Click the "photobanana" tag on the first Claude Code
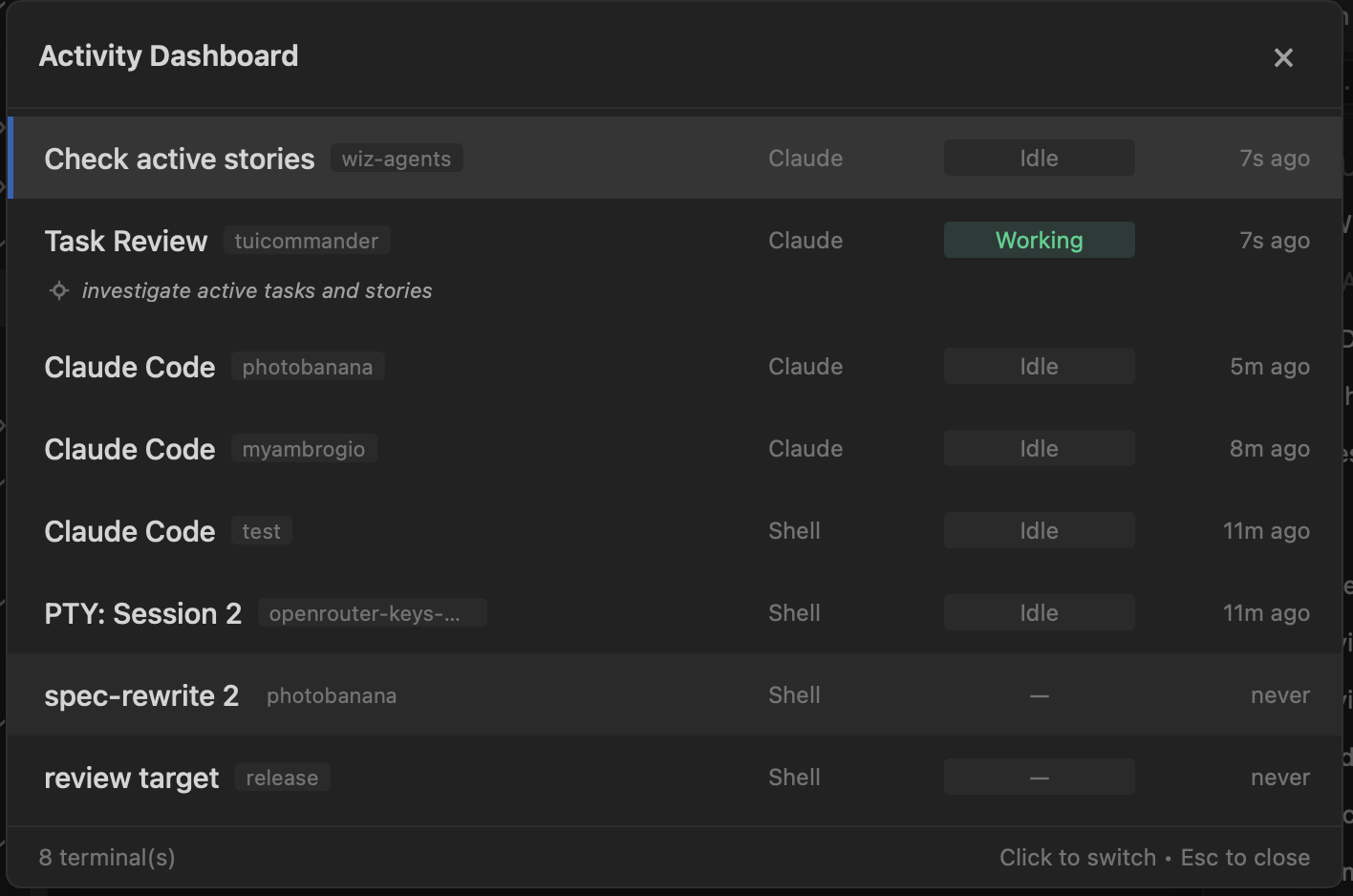The height and width of the screenshot is (896, 1353). [308, 366]
